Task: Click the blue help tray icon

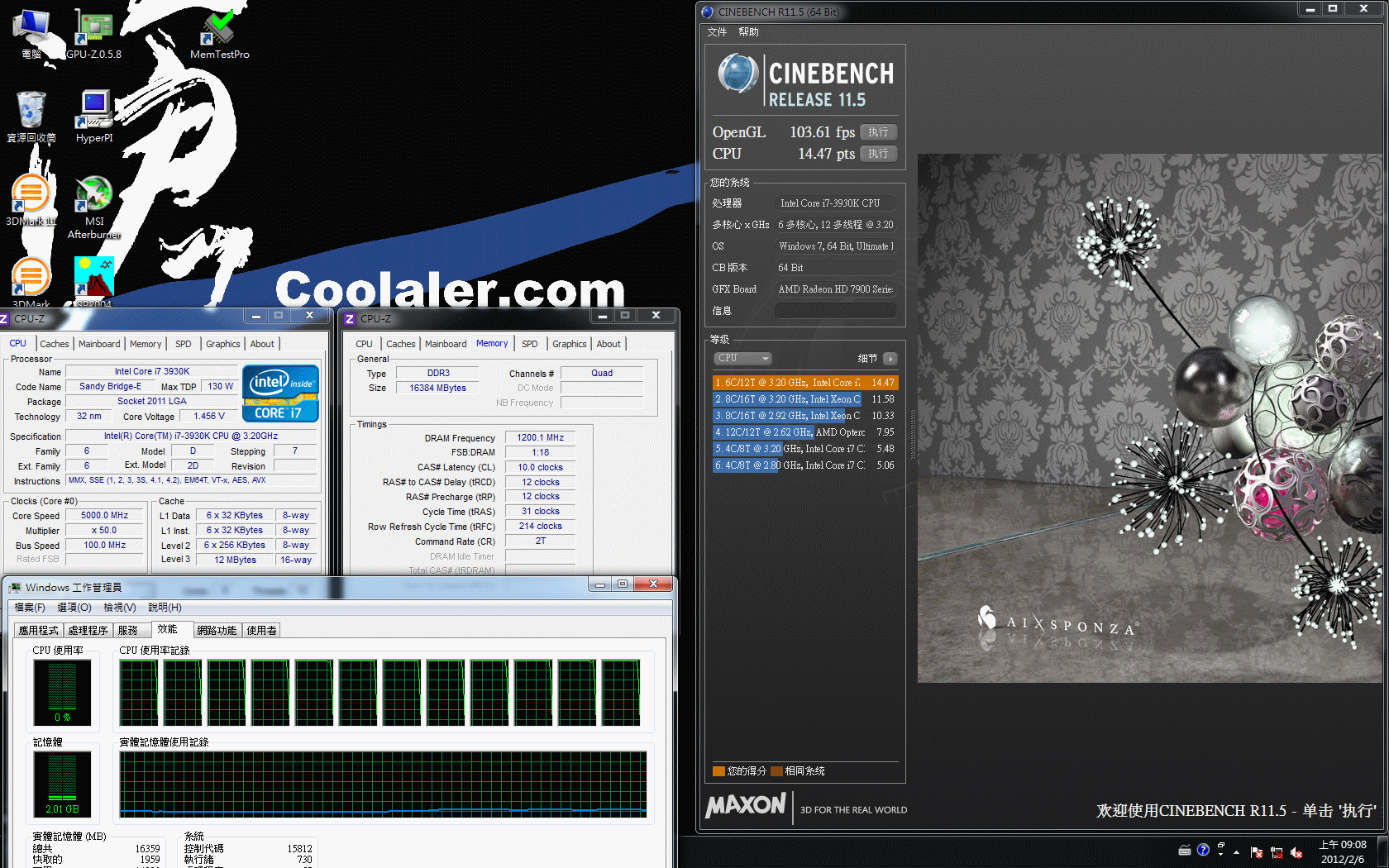Action: coord(1203,850)
